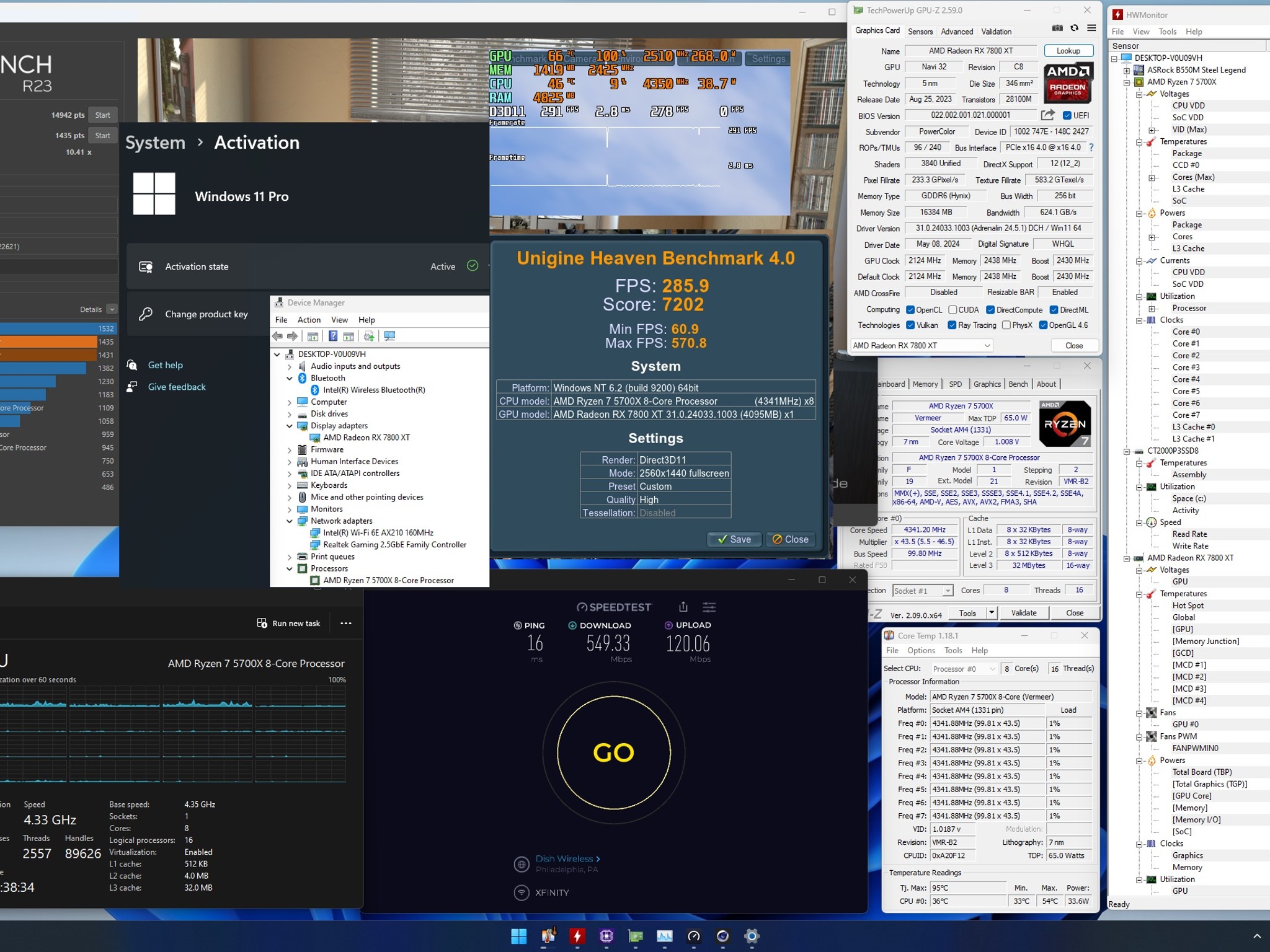Open HWMonitor Tools menu

pos(1167,32)
